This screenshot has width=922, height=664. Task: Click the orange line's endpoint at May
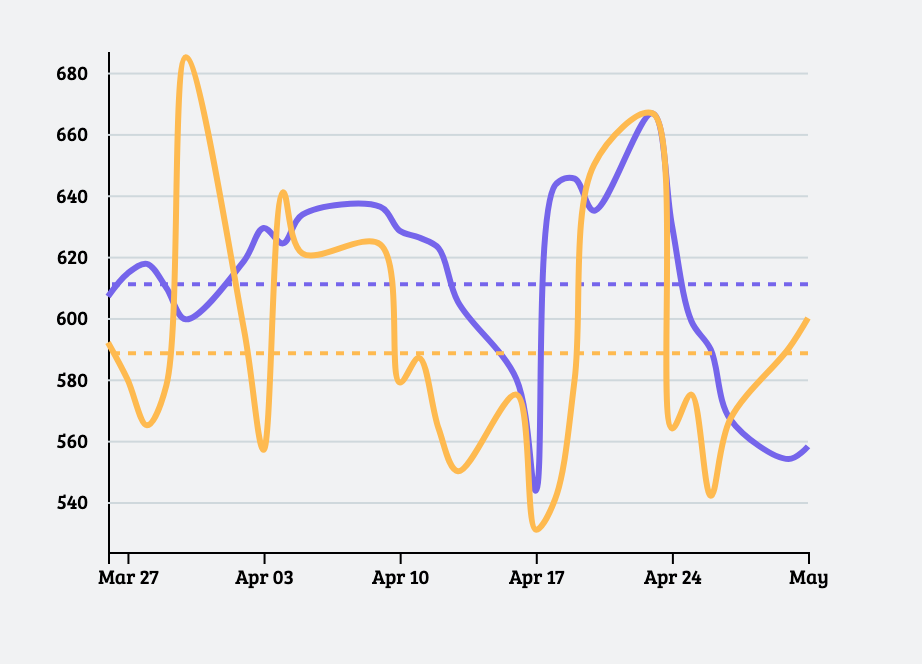click(807, 320)
